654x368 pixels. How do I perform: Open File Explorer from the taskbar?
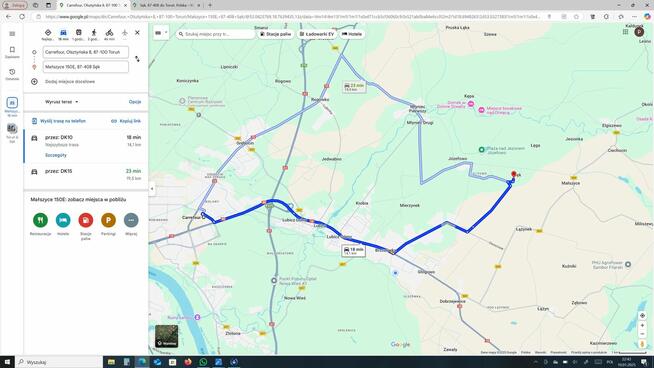[x=111, y=362]
